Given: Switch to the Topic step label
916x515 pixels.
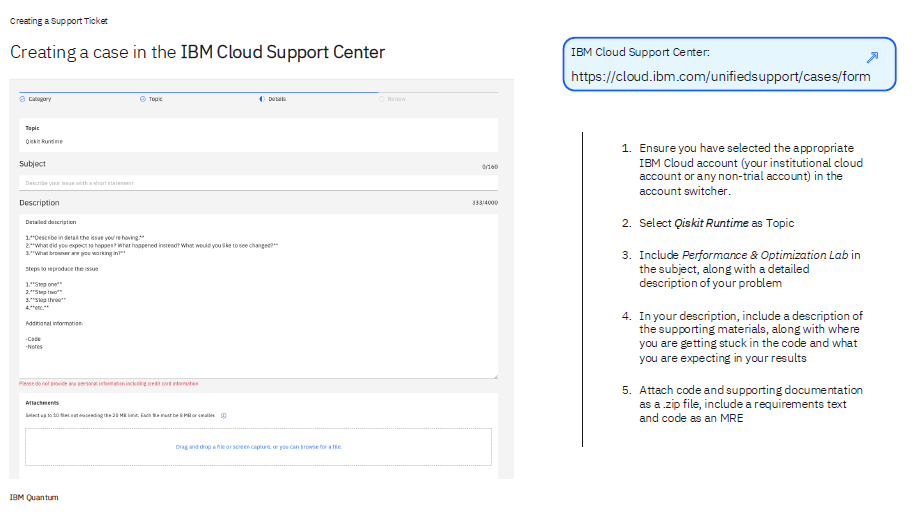Looking at the screenshot, I should (156, 99).
